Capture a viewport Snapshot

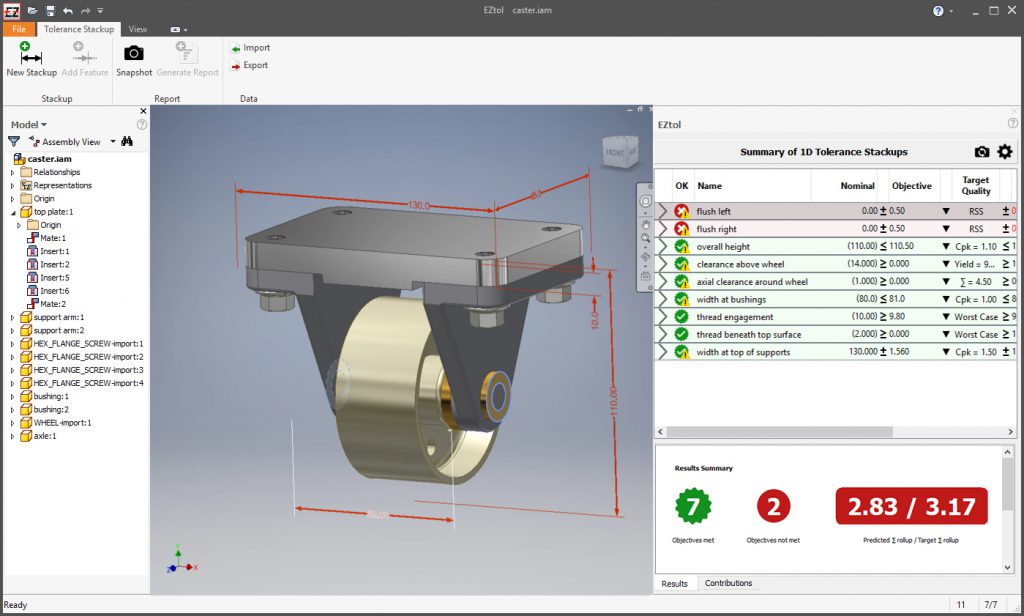[133, 58]
